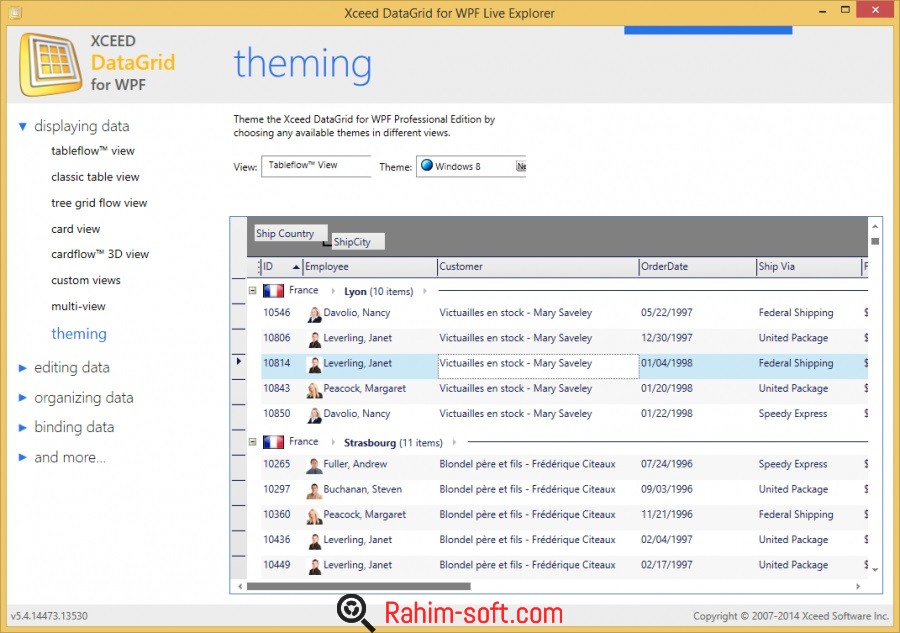
Task: Sort by the Ship Via column header
Action: [x=809, y=266]
